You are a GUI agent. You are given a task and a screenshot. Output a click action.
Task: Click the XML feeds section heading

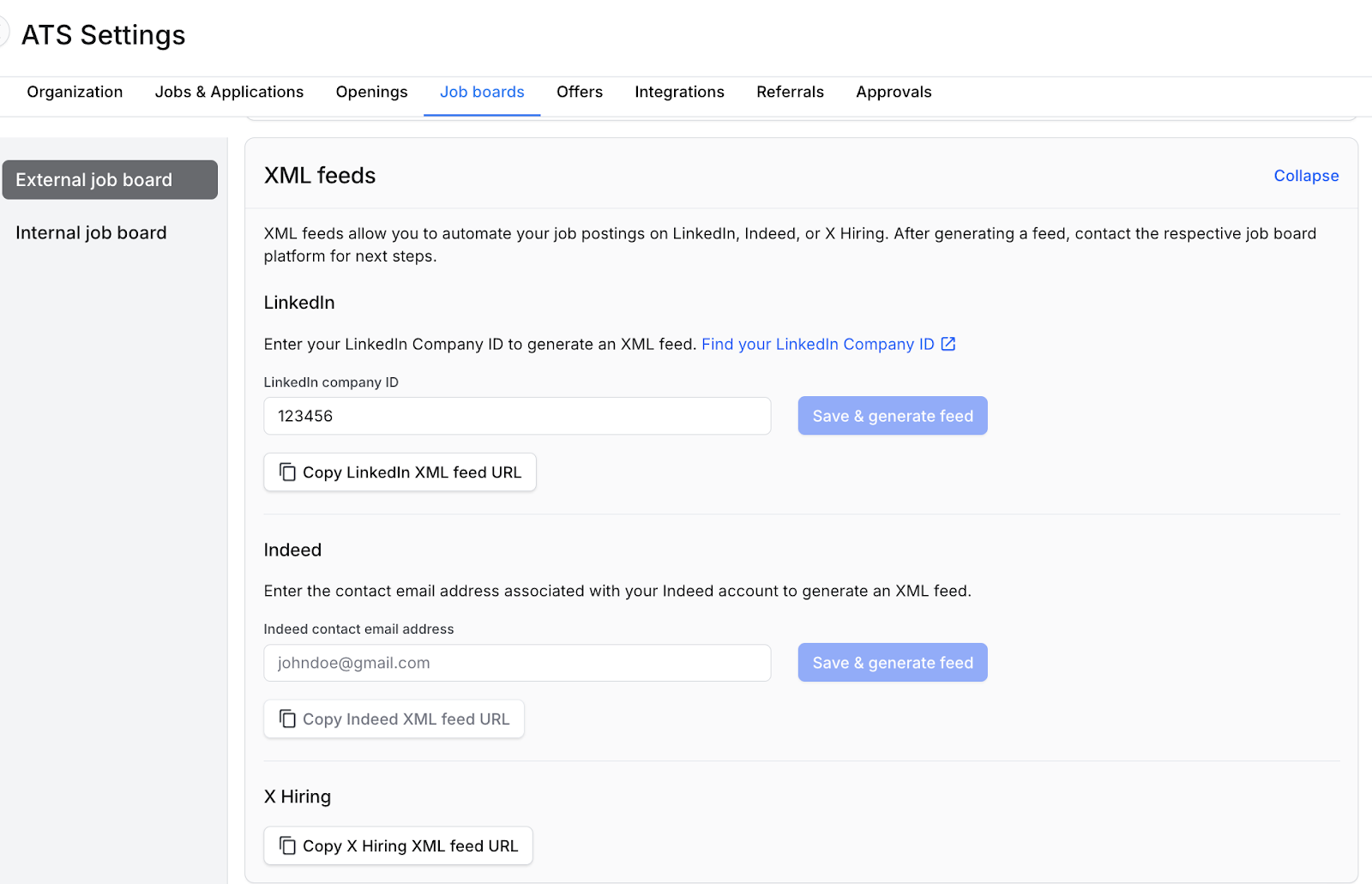[320, 176]
